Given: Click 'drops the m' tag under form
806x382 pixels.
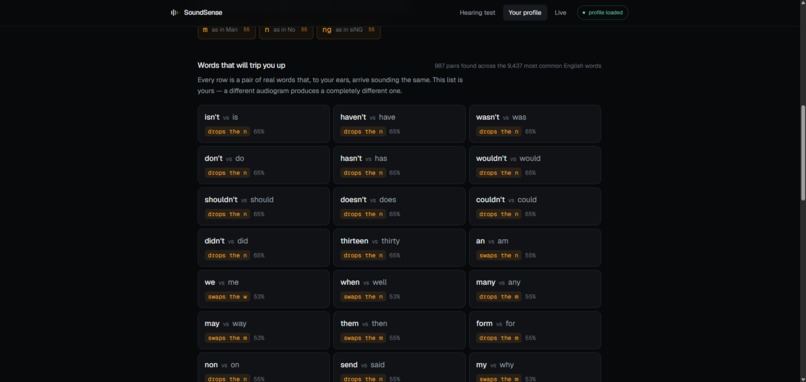Looking at the screenshot, I should pos(499,338).
